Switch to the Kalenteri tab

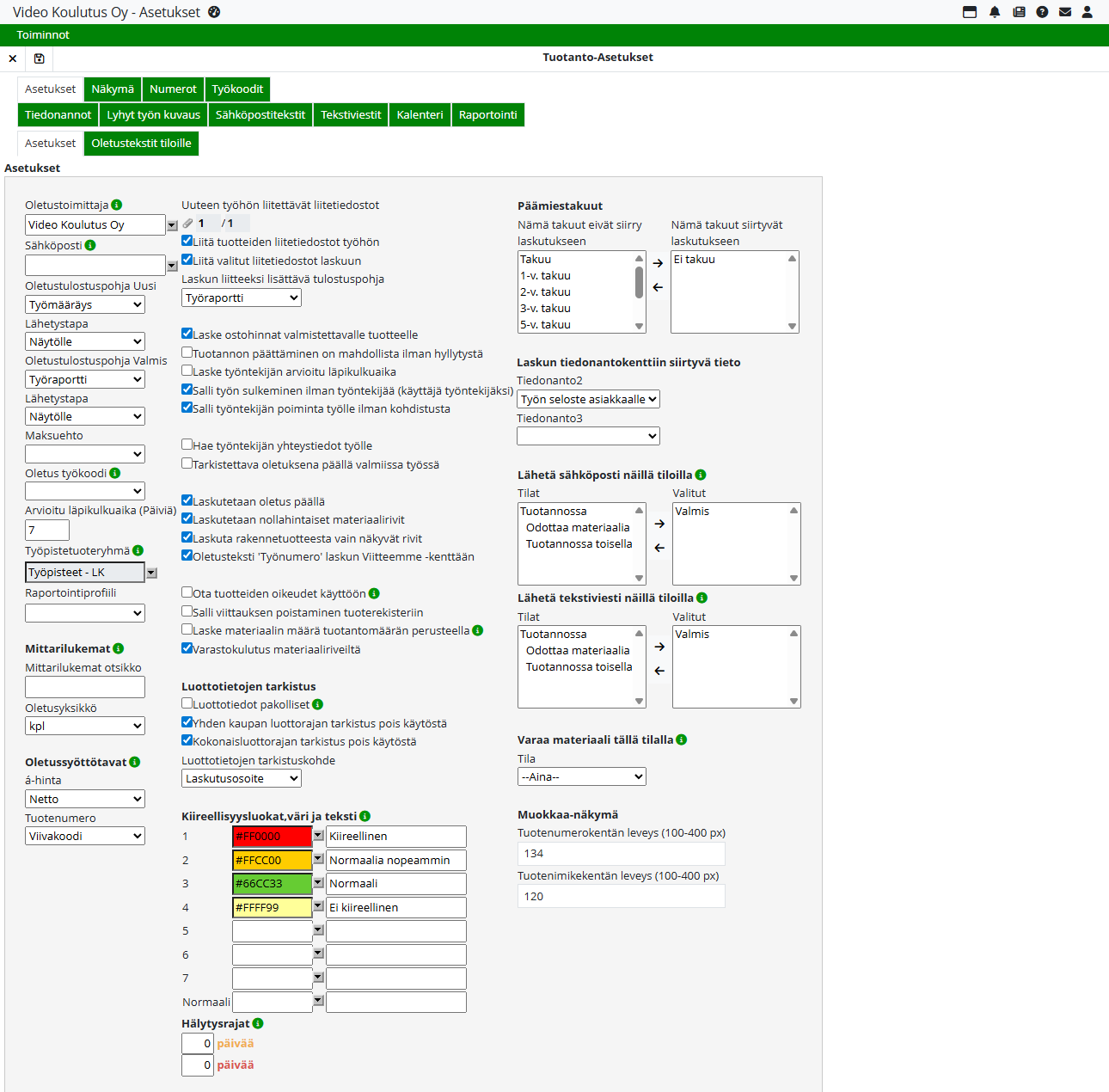pyautogui.click(x=420, y=114)
